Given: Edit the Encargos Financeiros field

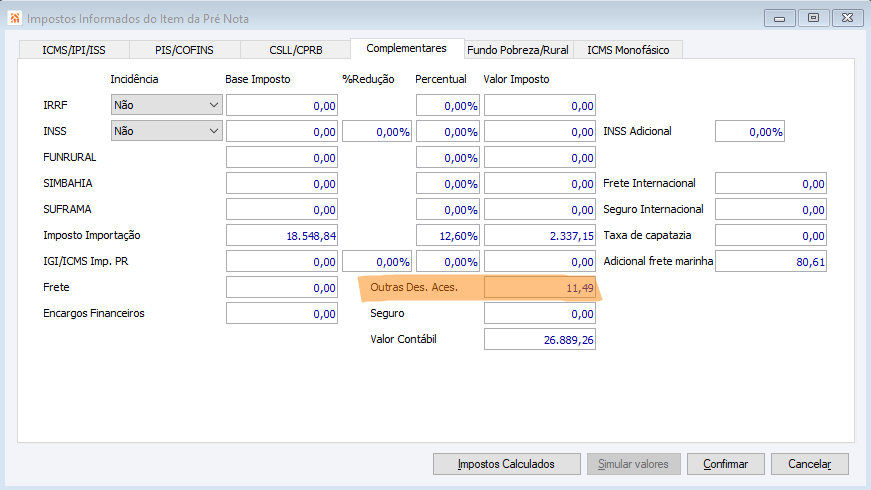Looking at the screenshot, I should tap(282, 314).
